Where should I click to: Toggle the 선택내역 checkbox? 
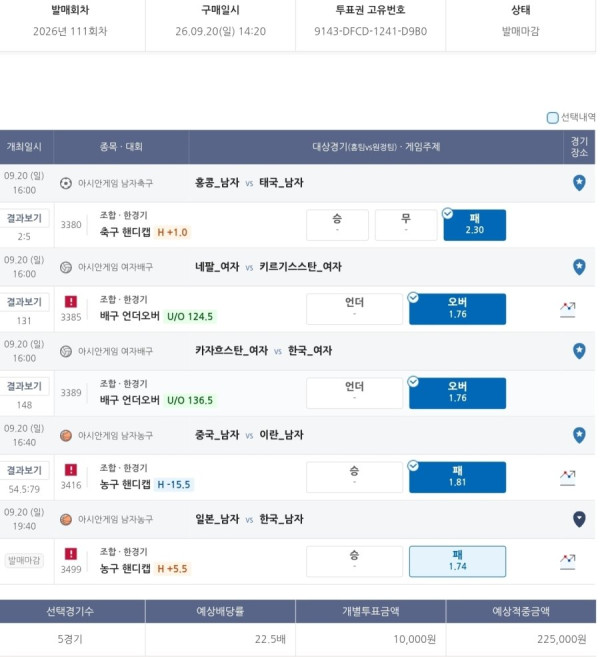tap(553, 118)
